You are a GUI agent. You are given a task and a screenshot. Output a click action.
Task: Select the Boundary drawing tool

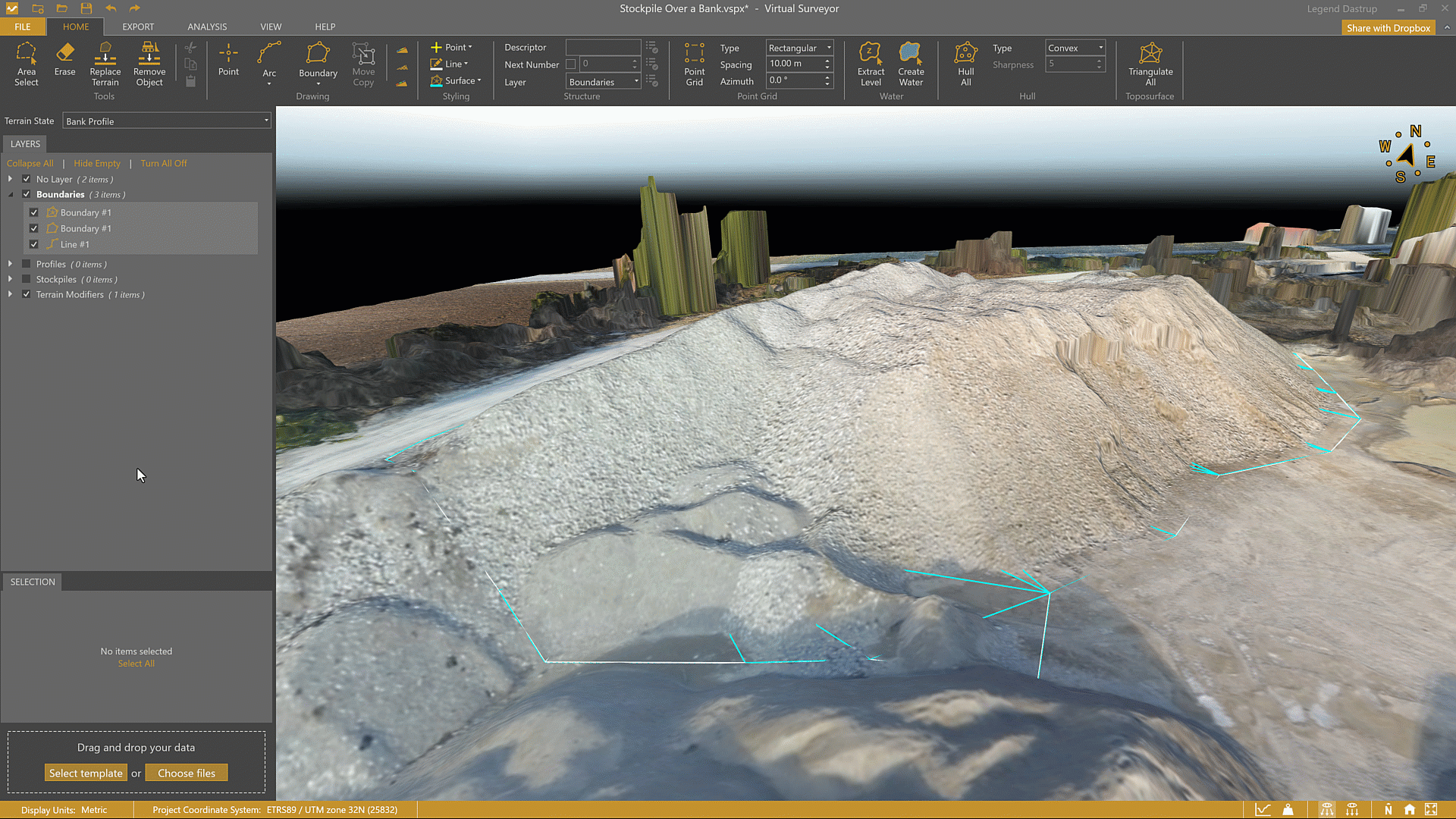[x=318, y=61]
